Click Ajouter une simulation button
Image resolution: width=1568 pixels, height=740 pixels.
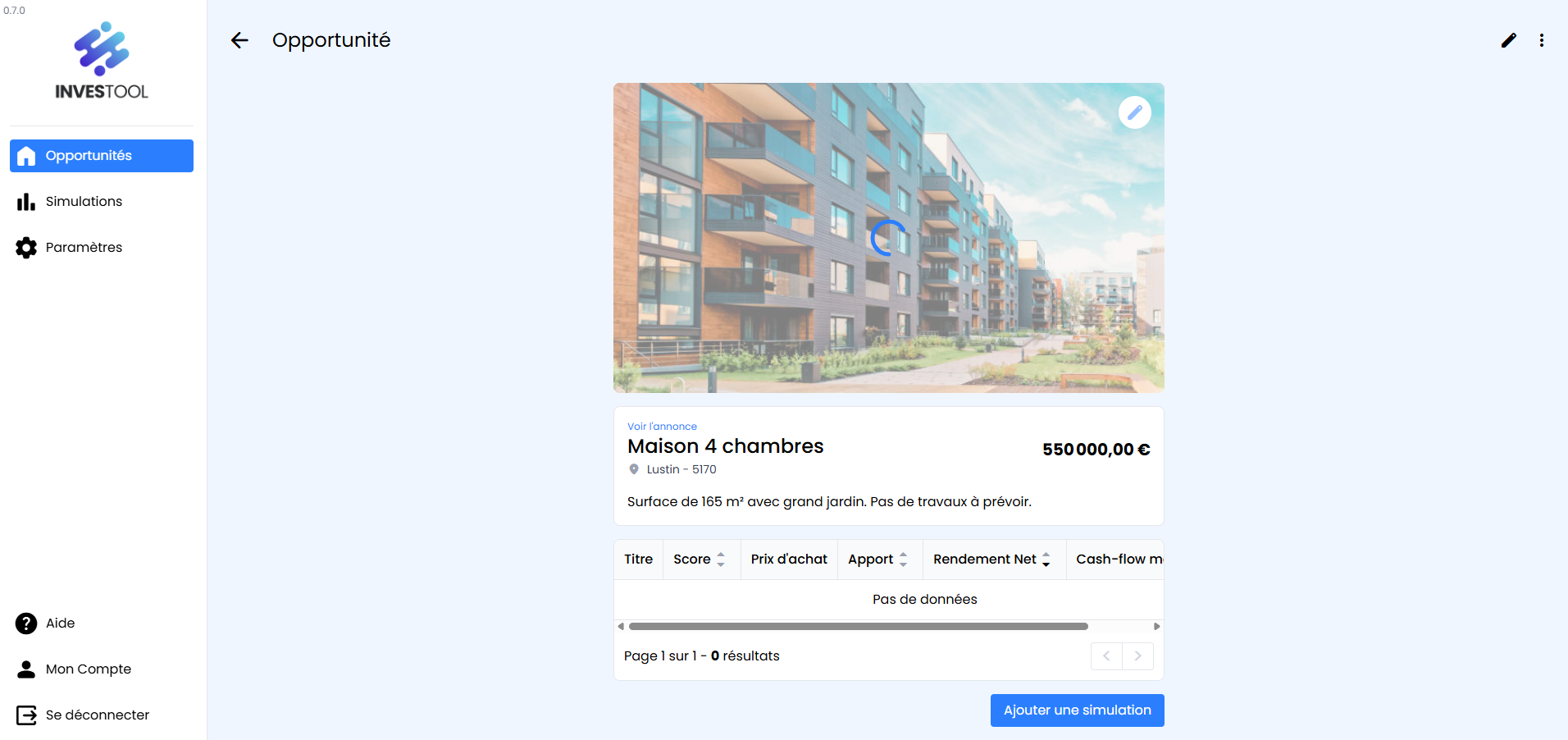pyautogui.click(x=1077, y=710)
